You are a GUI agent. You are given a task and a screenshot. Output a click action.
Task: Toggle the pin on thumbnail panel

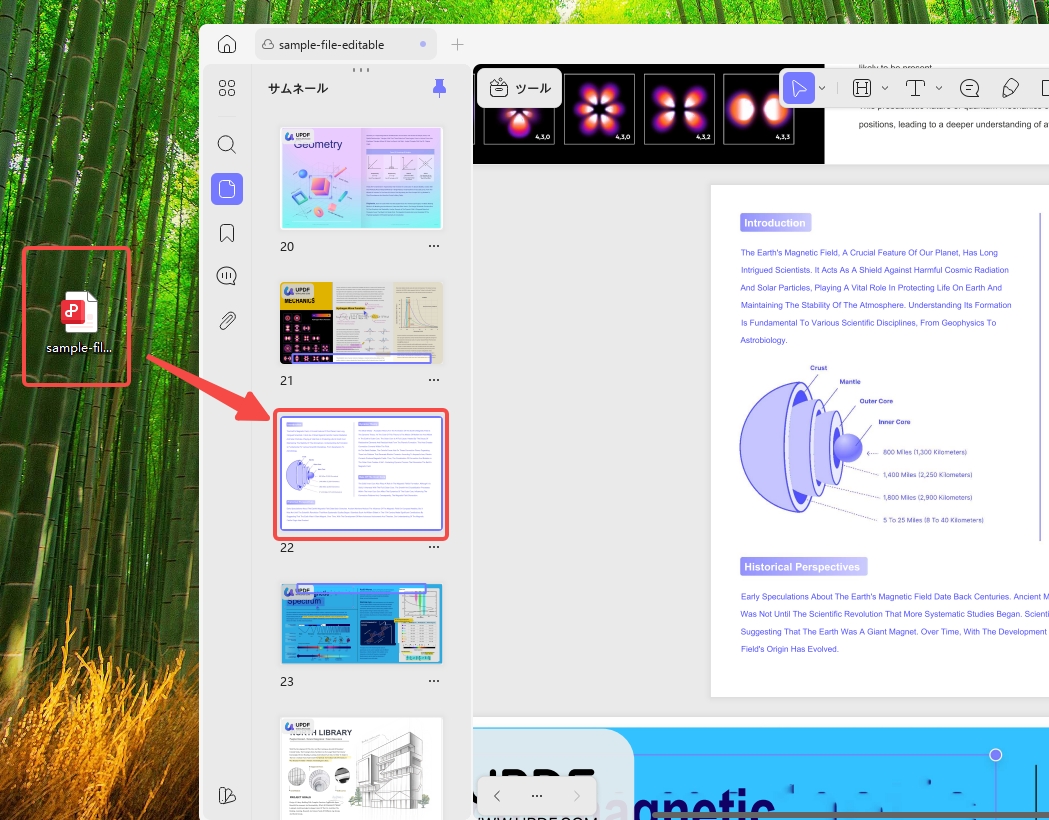(440, 88)
